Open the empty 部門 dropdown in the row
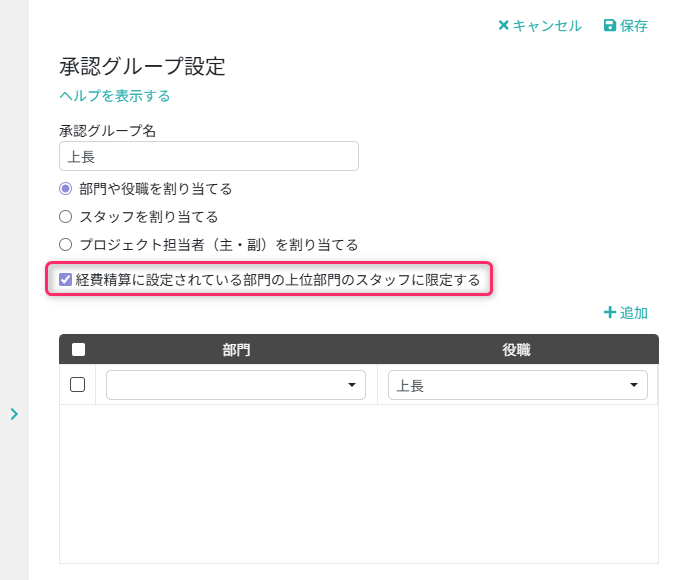Viewport: 686px width, 580px height. click(x=236, y=385)
